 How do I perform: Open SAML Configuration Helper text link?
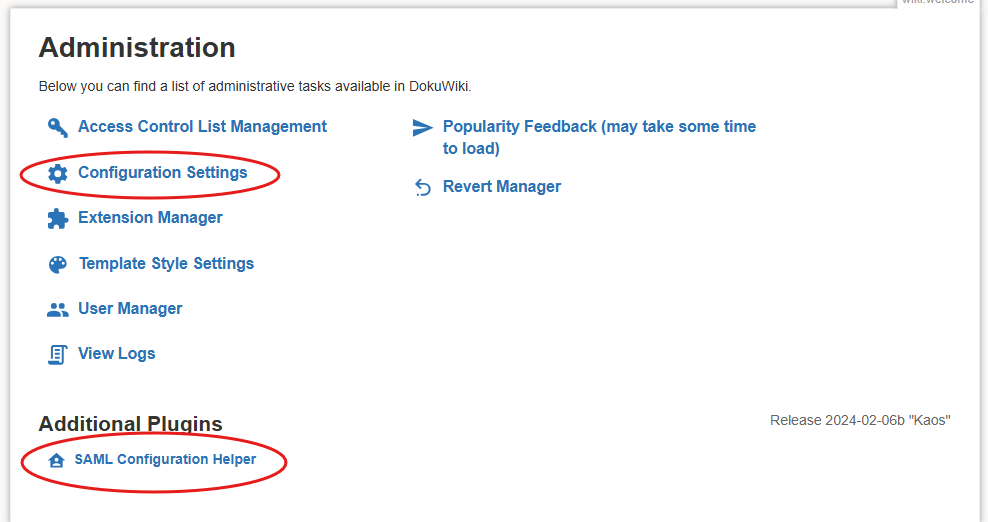(x=165, y=460)
